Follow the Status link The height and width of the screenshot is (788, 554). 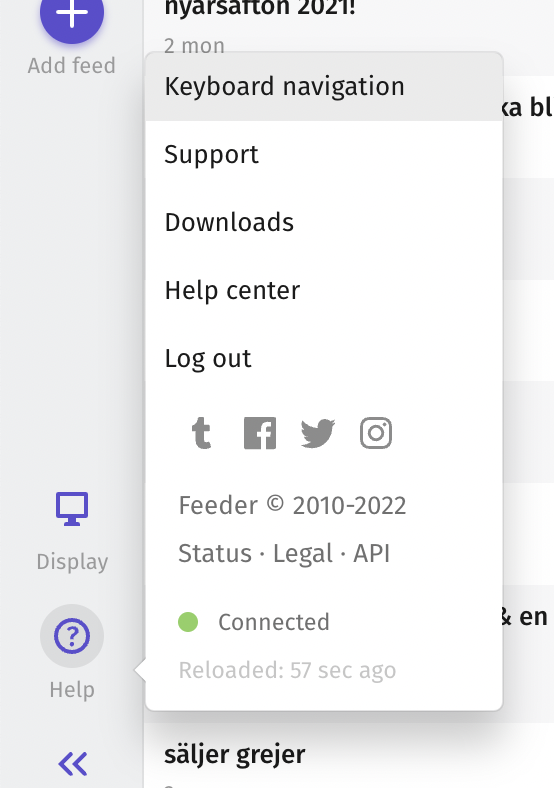(215, 553)
